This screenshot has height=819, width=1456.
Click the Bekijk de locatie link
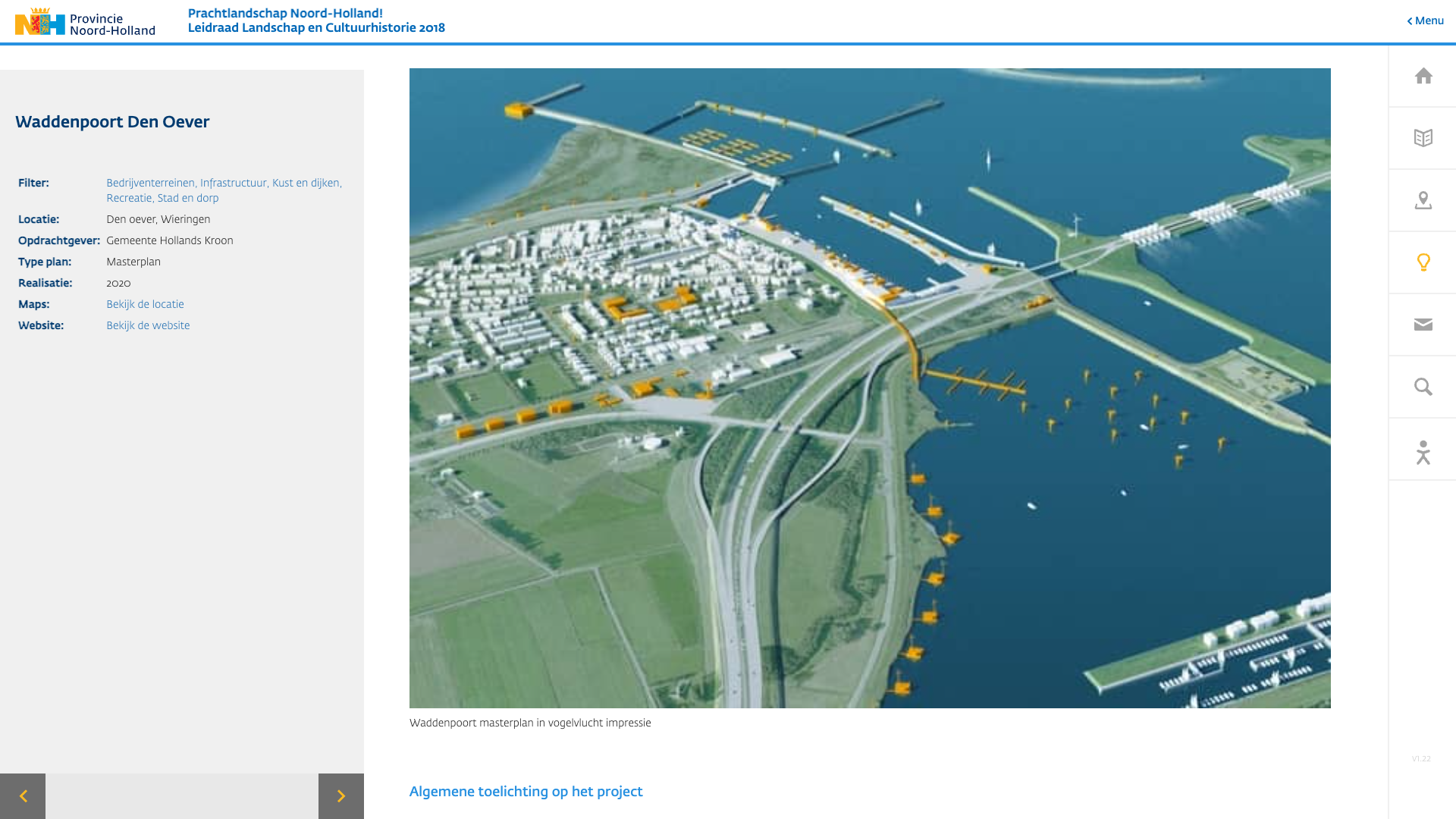point(145,304)
